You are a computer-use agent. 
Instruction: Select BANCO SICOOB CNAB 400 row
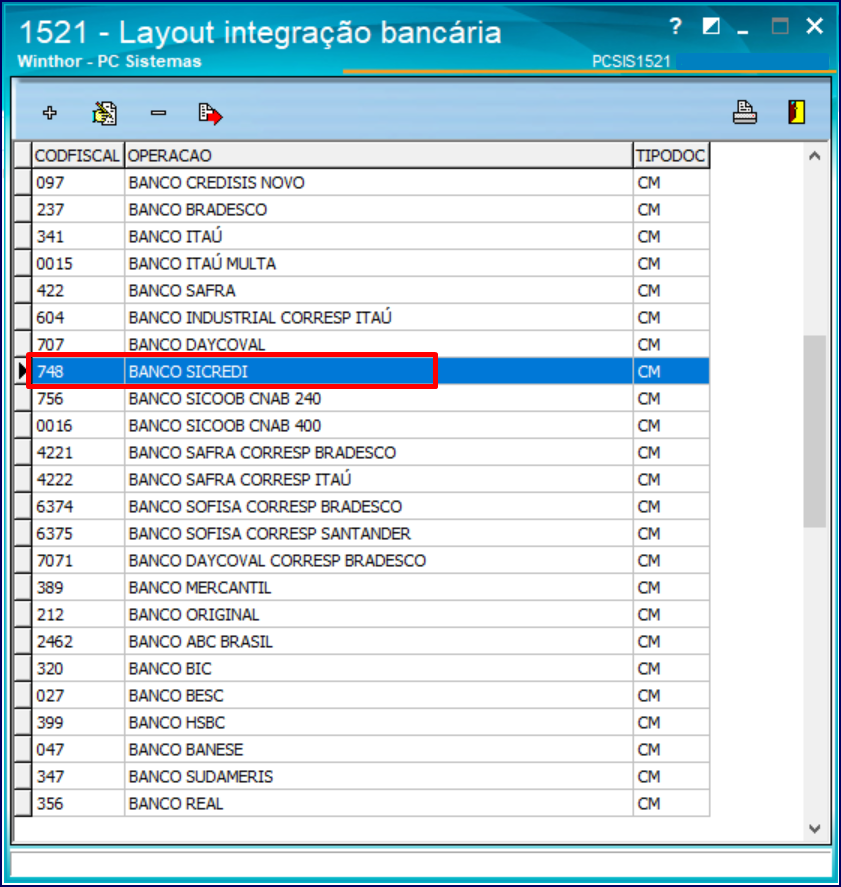[x=370, y=425]
